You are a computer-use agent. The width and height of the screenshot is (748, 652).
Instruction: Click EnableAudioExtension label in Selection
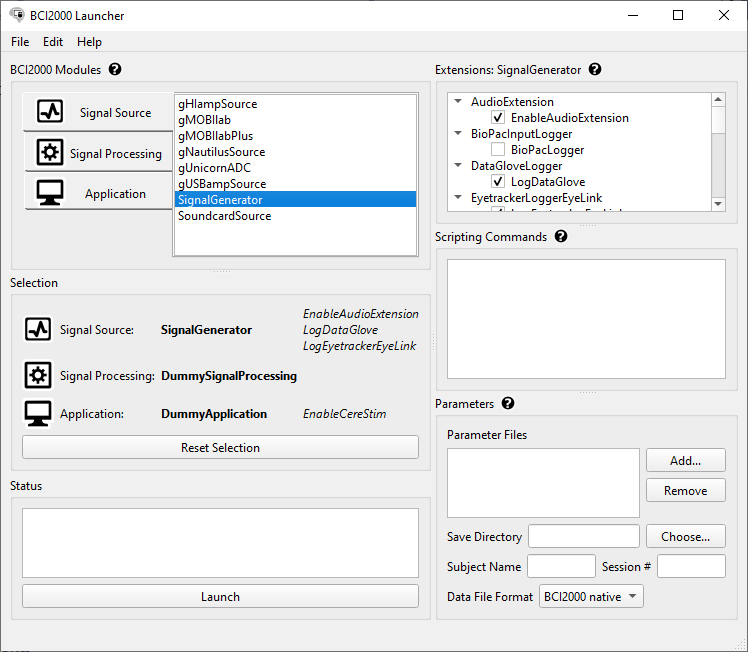coord(361,313)
